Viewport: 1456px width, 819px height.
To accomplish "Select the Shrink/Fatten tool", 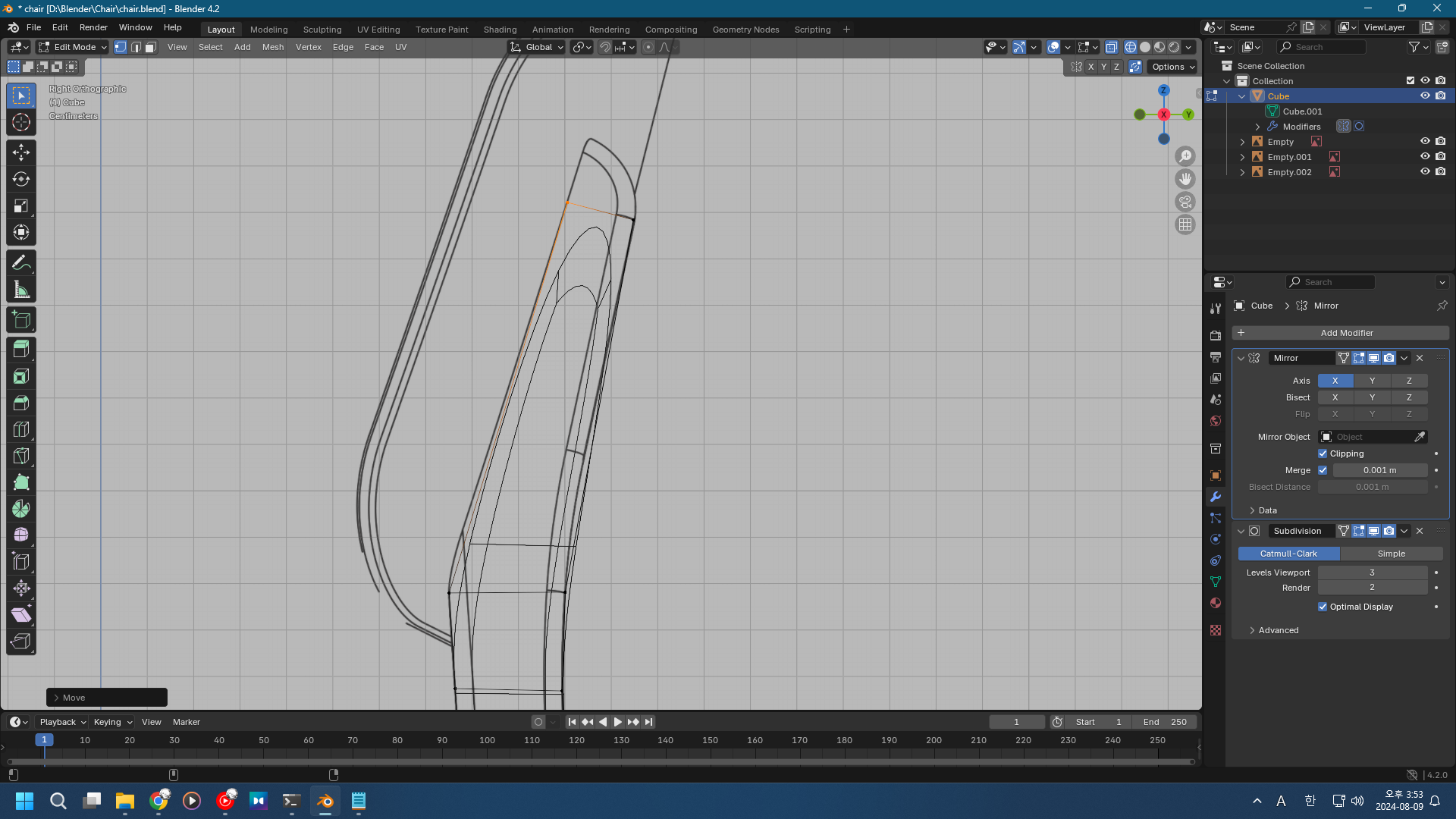I will point(21,588).
